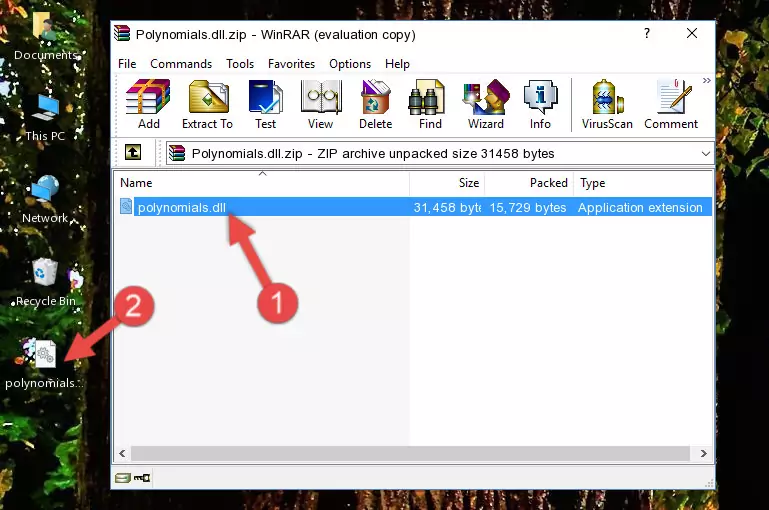Expand hidden toolbar items chevron
This screenshot has height=510, width=769.
[706, 80]
